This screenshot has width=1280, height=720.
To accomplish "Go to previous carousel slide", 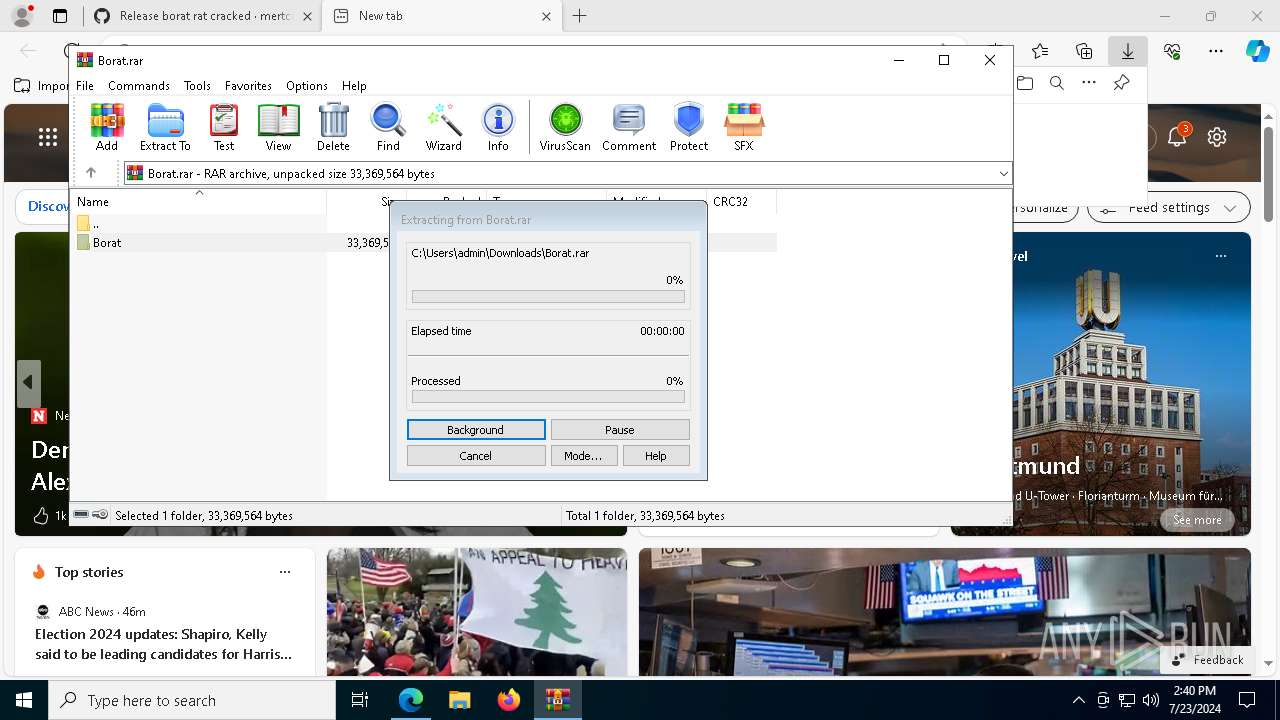I will pos(28,382).
